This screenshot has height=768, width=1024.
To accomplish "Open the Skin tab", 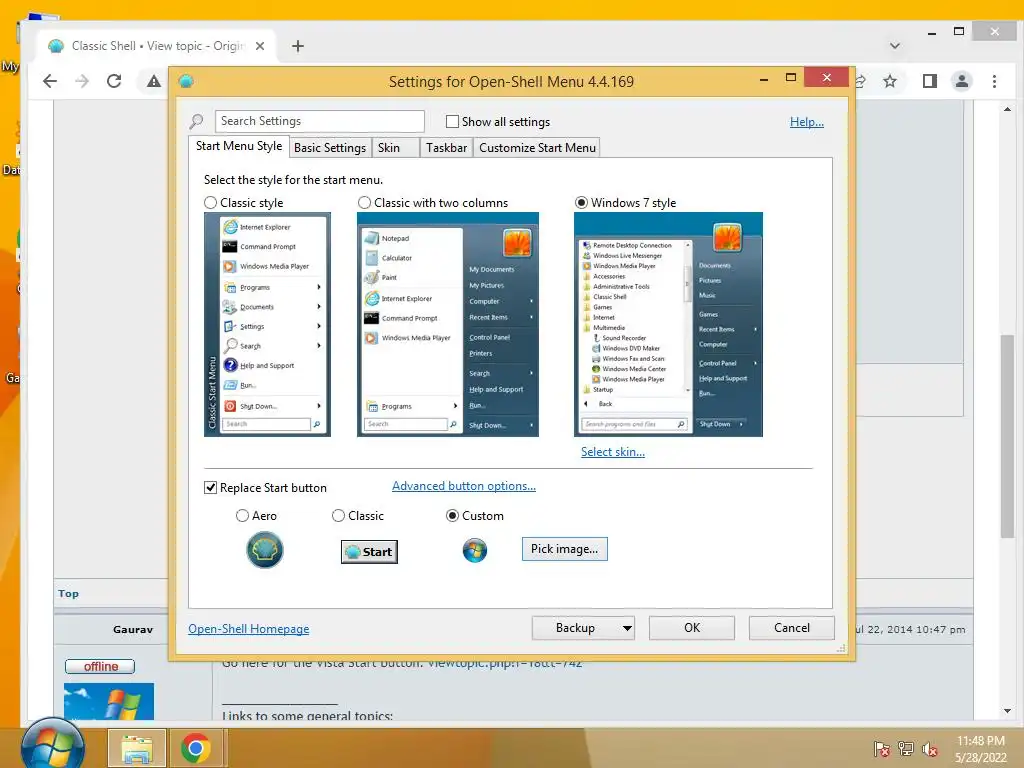I will coord(395,148).
